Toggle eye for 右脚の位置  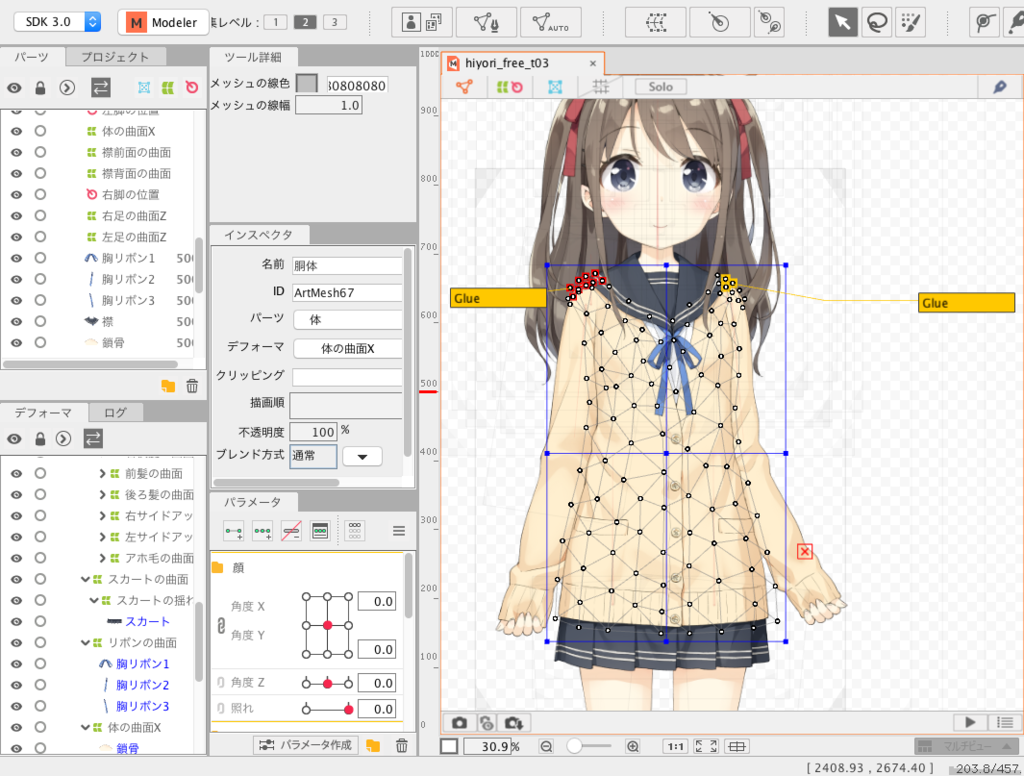tap(16, 195)
